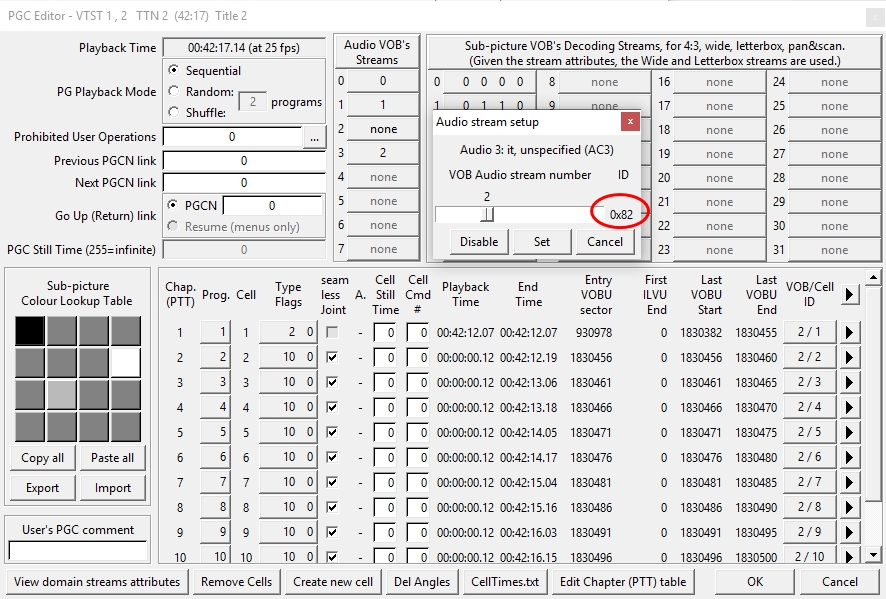Click the User's PGC comment field
886x599 pixels.
[78, 550]
